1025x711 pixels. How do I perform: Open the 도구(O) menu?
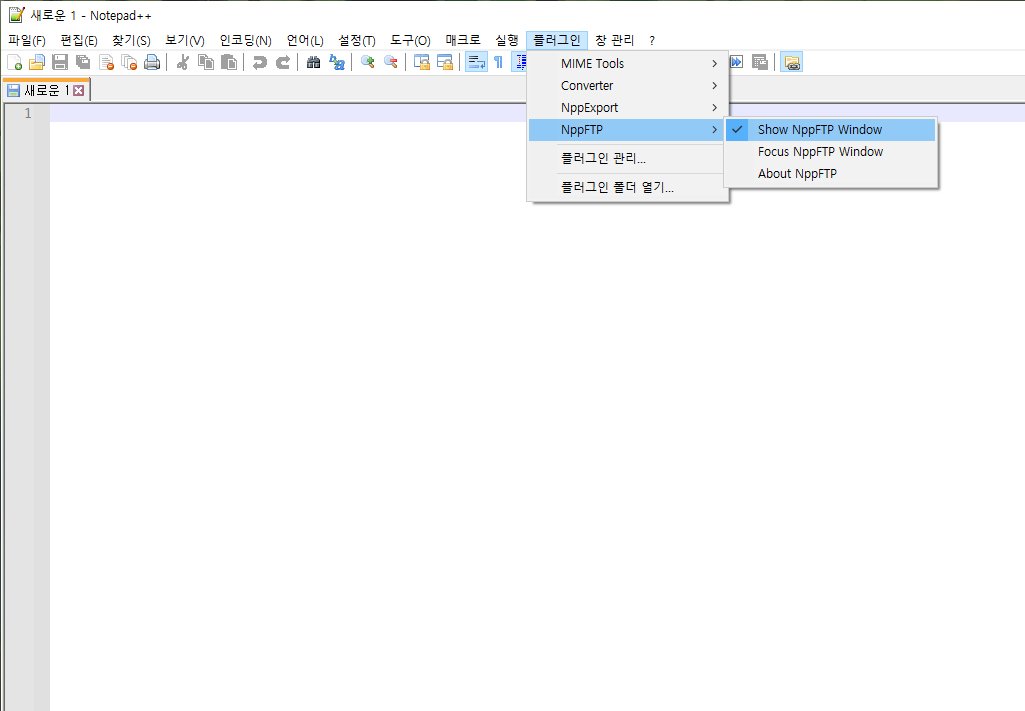click(411, 41)
